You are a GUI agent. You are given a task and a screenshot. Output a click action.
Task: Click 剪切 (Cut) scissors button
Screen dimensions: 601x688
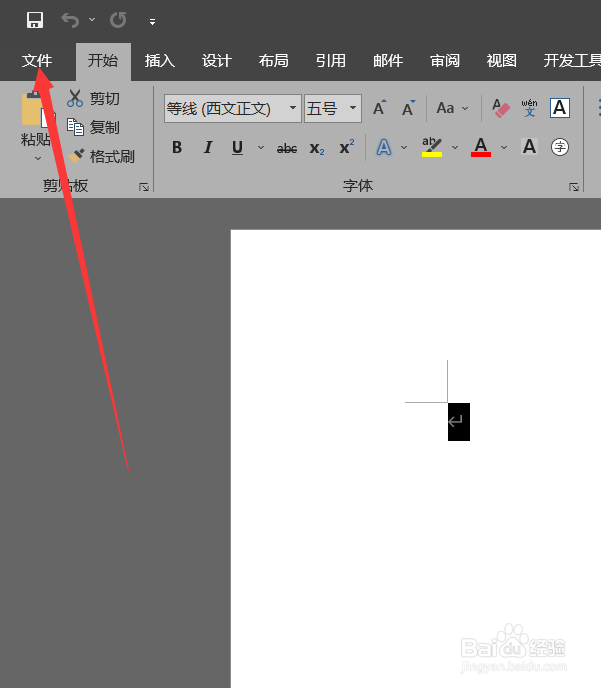click(x=93, y=98)
